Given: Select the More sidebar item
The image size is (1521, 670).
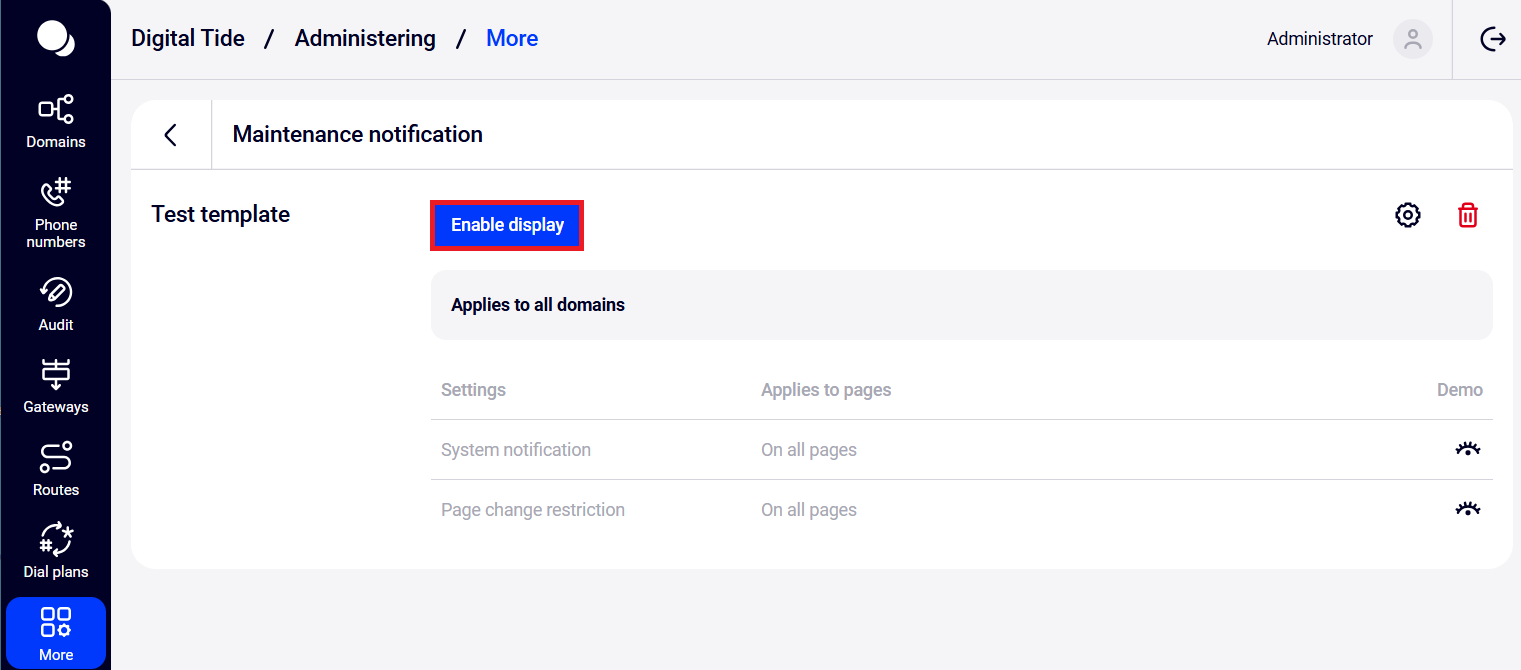Looking at the screenshot, I should (x=56, y=633).
